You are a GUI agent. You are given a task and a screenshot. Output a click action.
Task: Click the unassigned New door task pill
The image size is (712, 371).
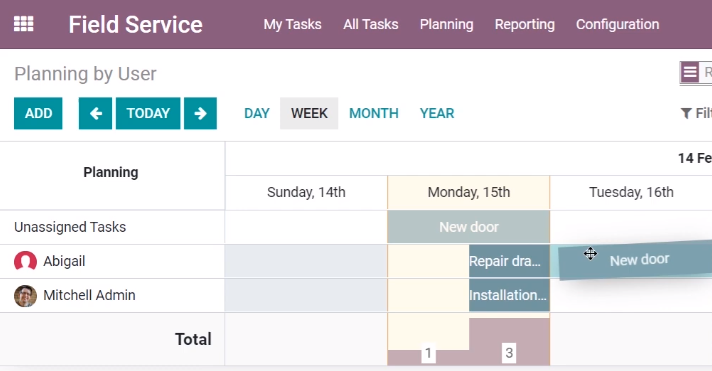point(469,227)
